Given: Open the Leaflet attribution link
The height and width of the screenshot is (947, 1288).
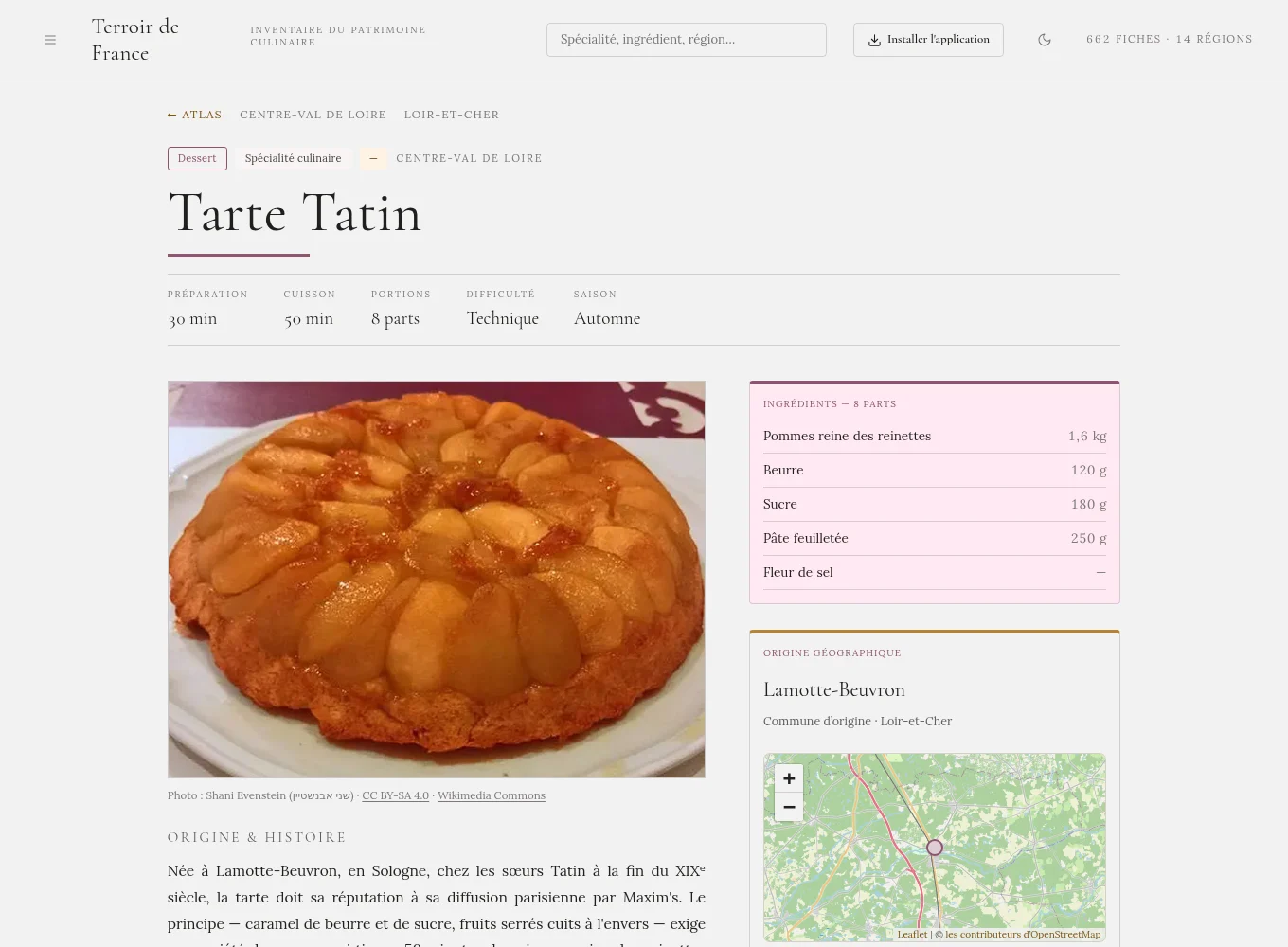Looking at the screenshot, I should coord(912,935).
